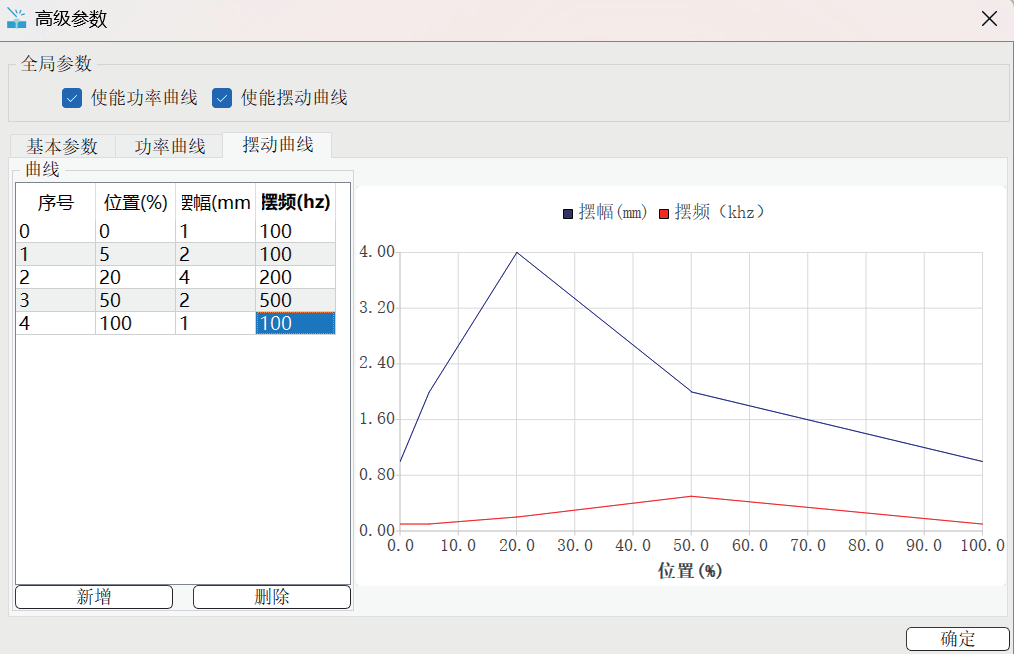Click the 摆频 cell showing 500

(x=295, y=300)
